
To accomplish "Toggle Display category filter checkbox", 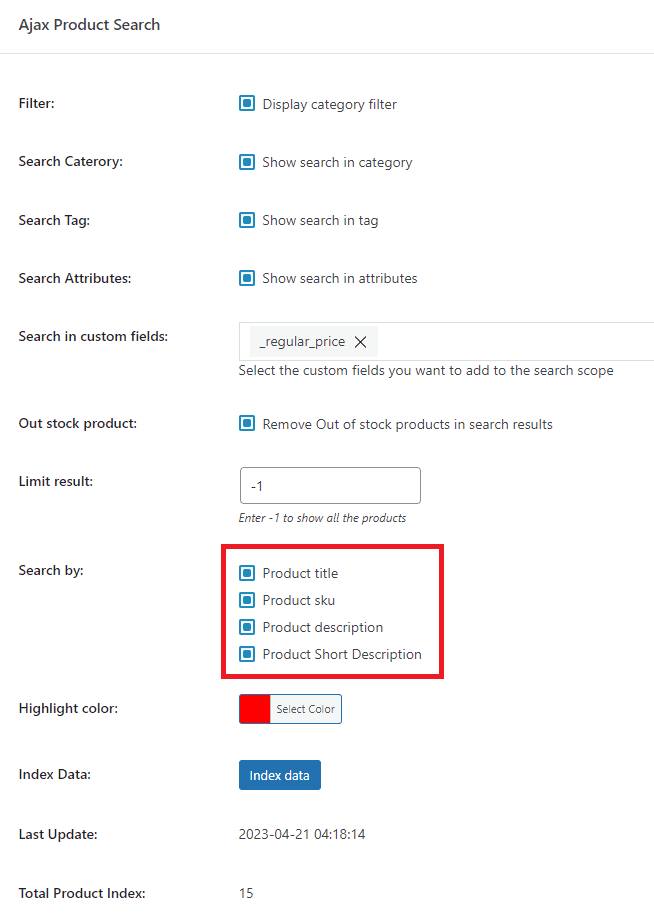I will [x=247, y=103].
